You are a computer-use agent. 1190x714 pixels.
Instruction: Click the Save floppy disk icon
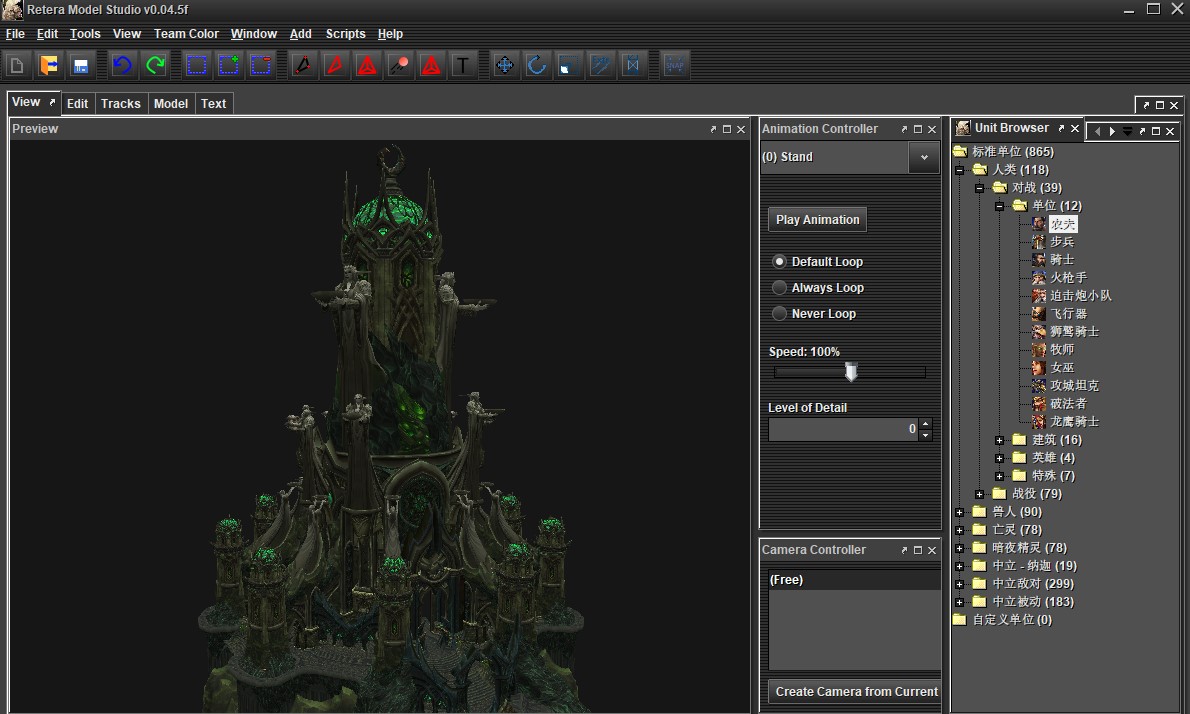tap(80, 65)
